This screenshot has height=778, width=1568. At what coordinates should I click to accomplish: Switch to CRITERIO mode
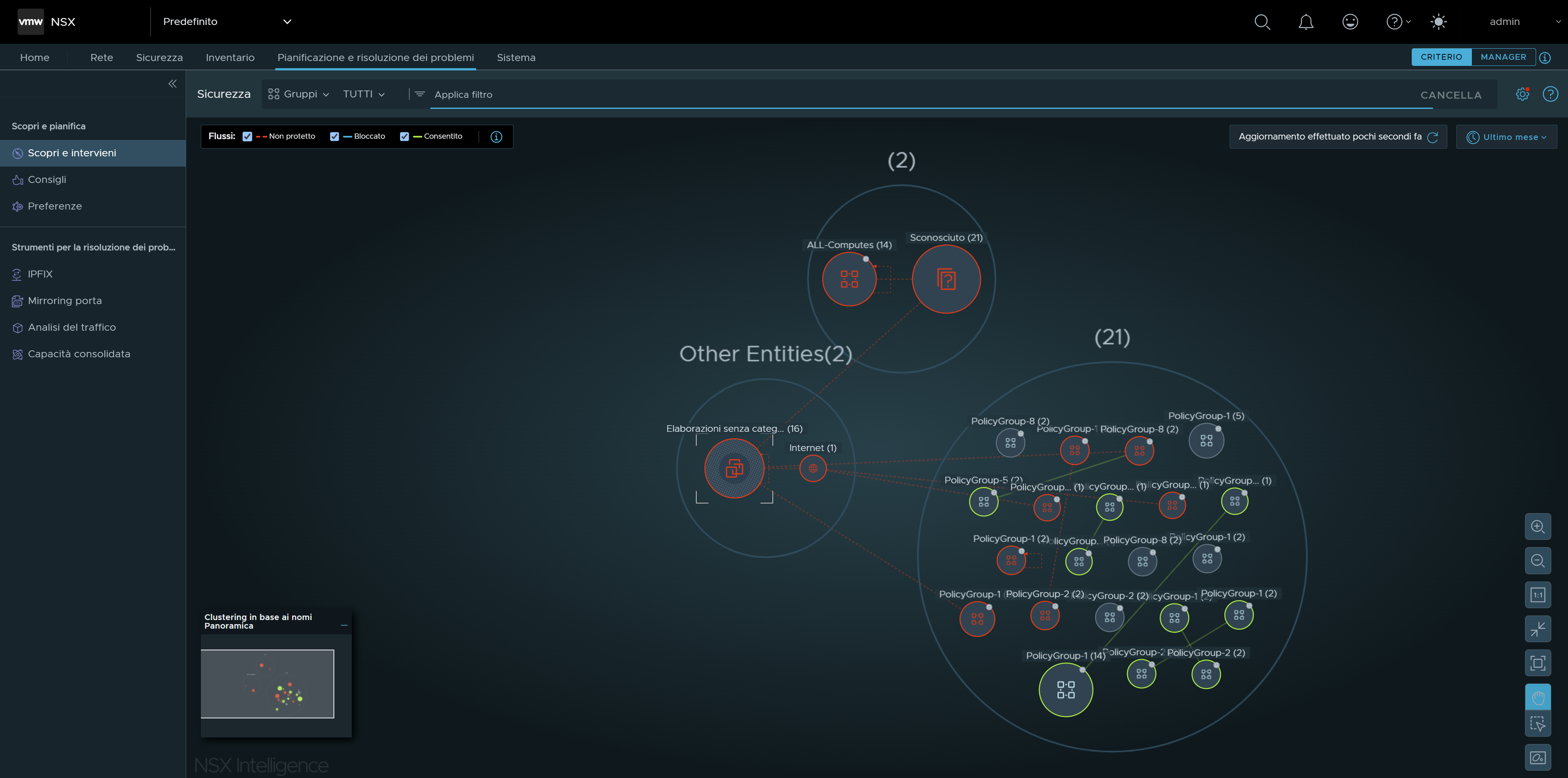pyautogui.click(x=1442, y=57)
